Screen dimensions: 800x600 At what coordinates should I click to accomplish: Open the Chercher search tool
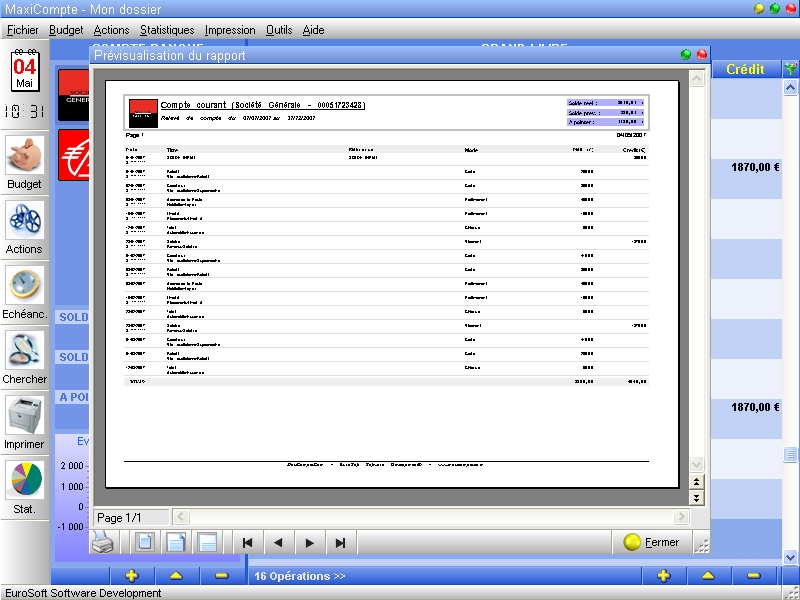(24, 357)
